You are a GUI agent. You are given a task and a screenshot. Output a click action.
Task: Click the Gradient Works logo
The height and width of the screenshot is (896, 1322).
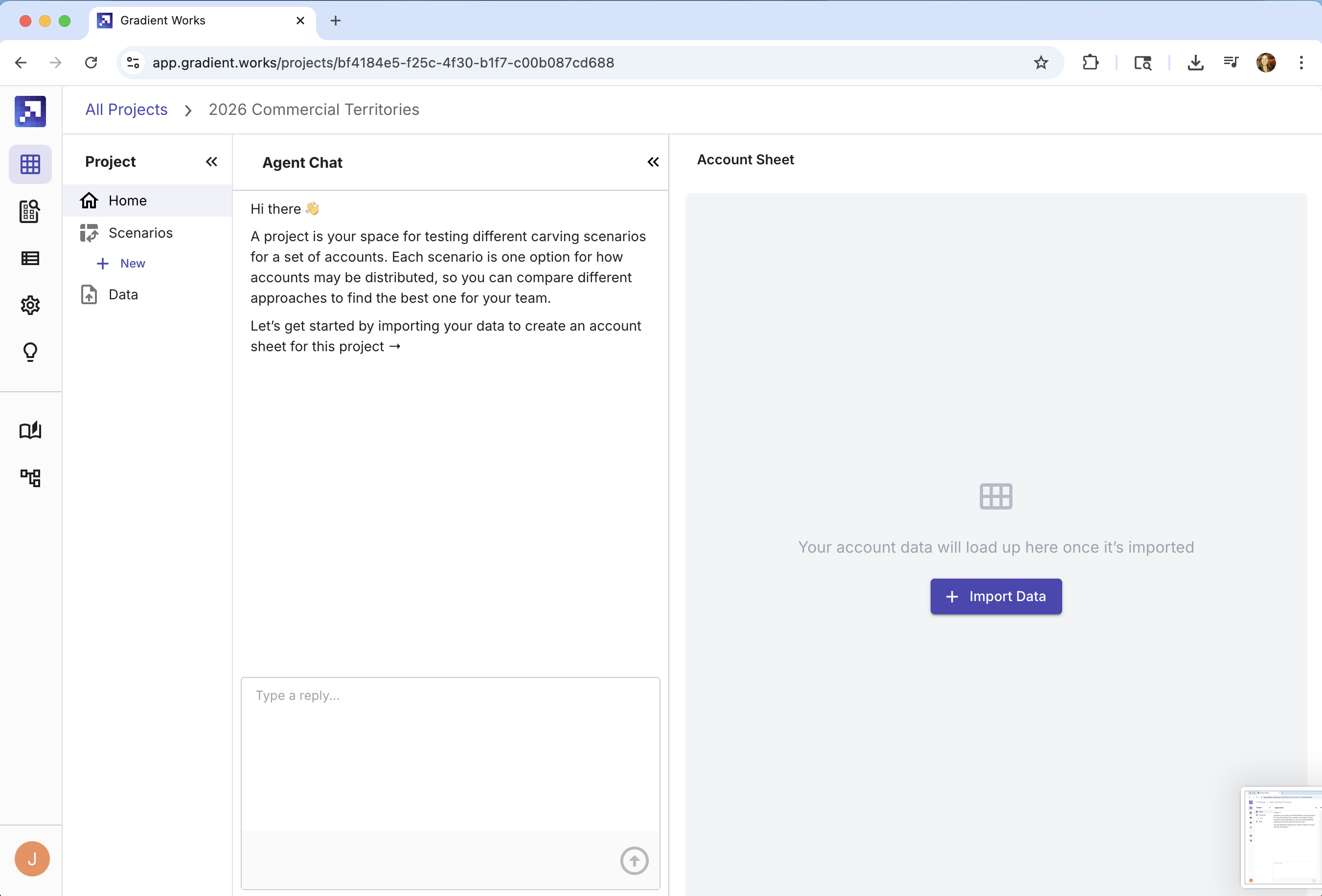tap(30, 112)
